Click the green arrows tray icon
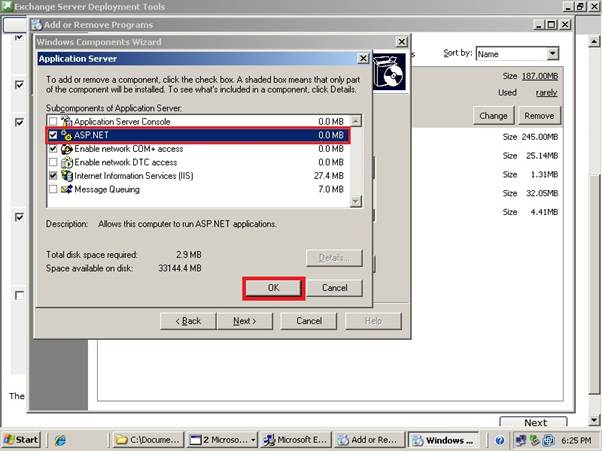 pyautogui.click(x=534, y=440)
